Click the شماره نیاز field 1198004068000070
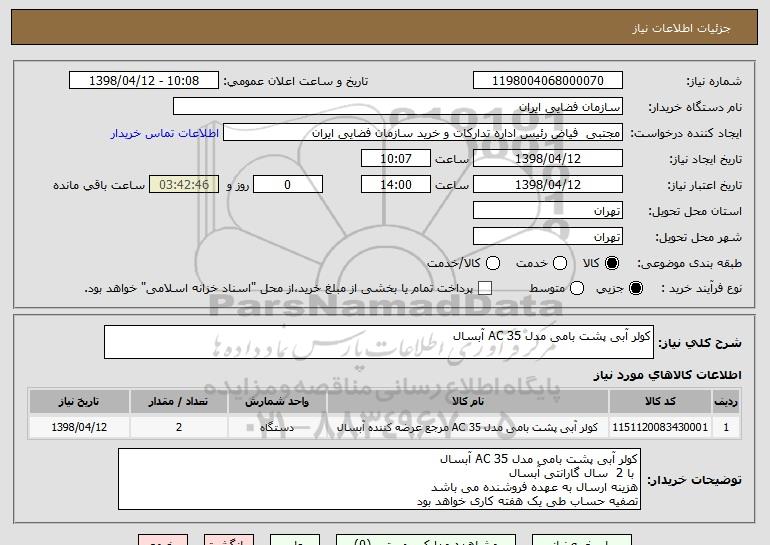 point(548,81)
